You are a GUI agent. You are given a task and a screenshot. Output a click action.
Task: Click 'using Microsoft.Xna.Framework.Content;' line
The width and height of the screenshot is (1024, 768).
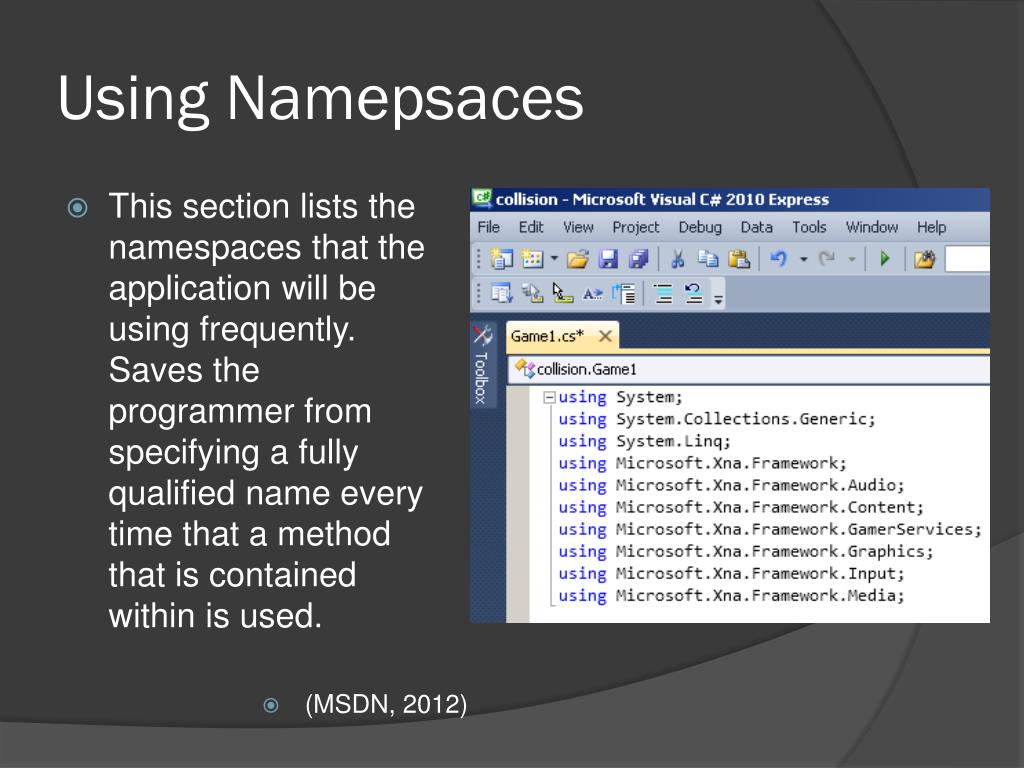pos(741,507)
